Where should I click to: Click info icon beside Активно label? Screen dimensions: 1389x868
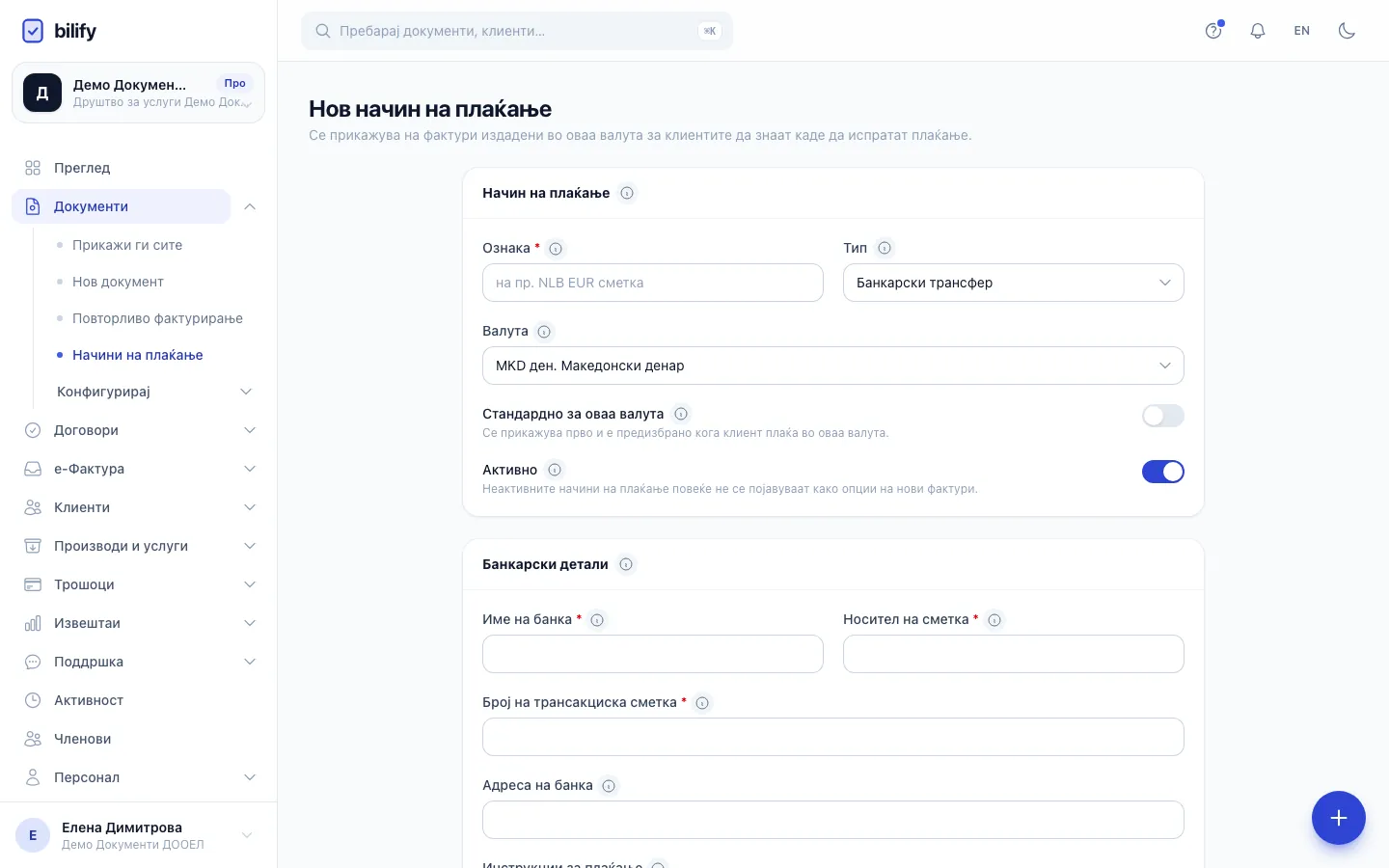555,470
